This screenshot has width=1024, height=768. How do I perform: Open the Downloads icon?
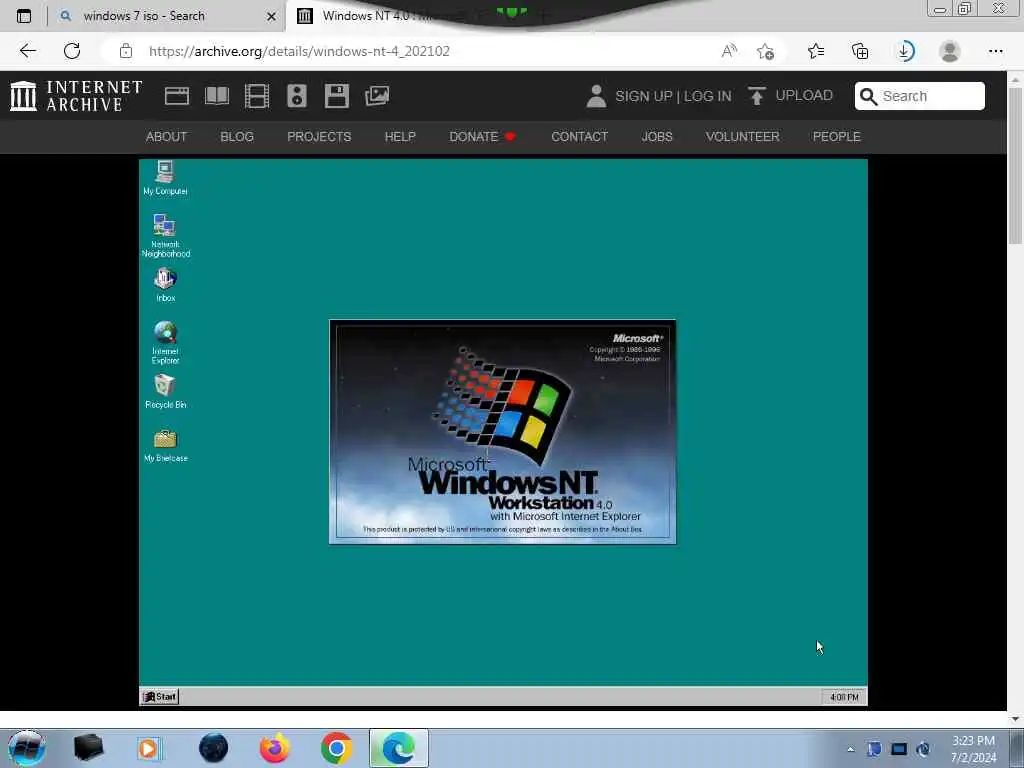click(905, 51)
